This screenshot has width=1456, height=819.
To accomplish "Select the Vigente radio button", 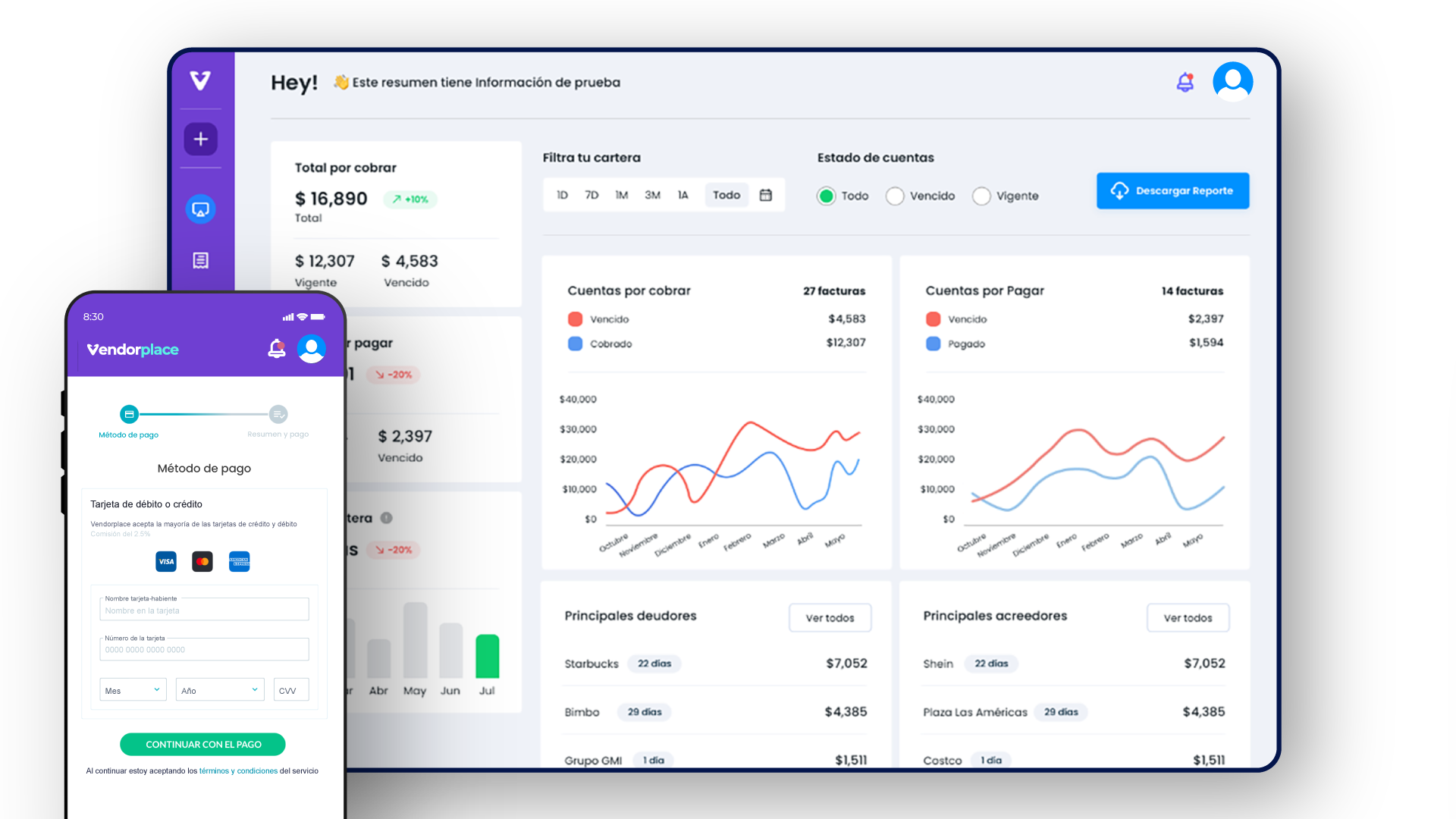I will point(982,196).
